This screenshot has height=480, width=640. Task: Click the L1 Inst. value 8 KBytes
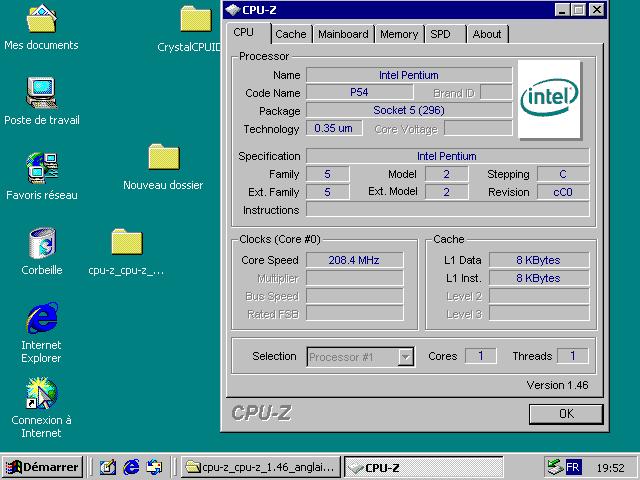point(539,278)
